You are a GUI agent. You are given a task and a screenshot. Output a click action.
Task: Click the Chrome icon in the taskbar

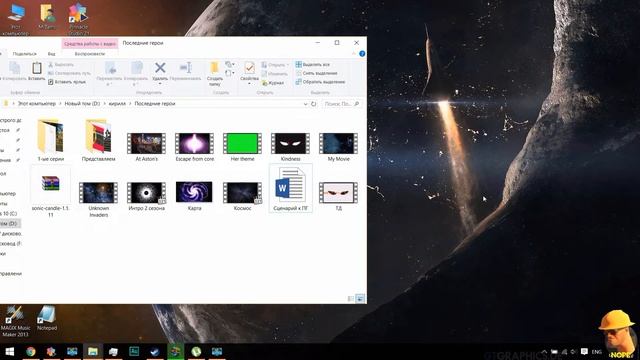pos(31,351)
